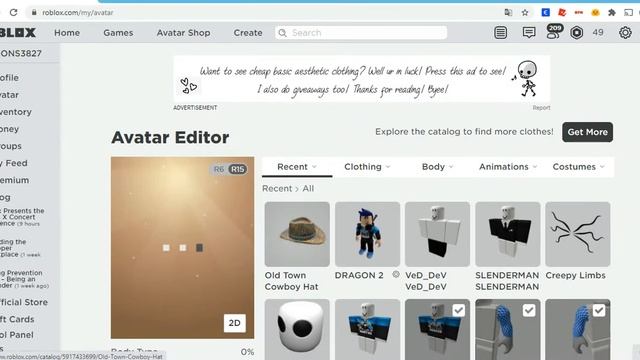
Task: Click the Roblox logo
Action: 18,33
